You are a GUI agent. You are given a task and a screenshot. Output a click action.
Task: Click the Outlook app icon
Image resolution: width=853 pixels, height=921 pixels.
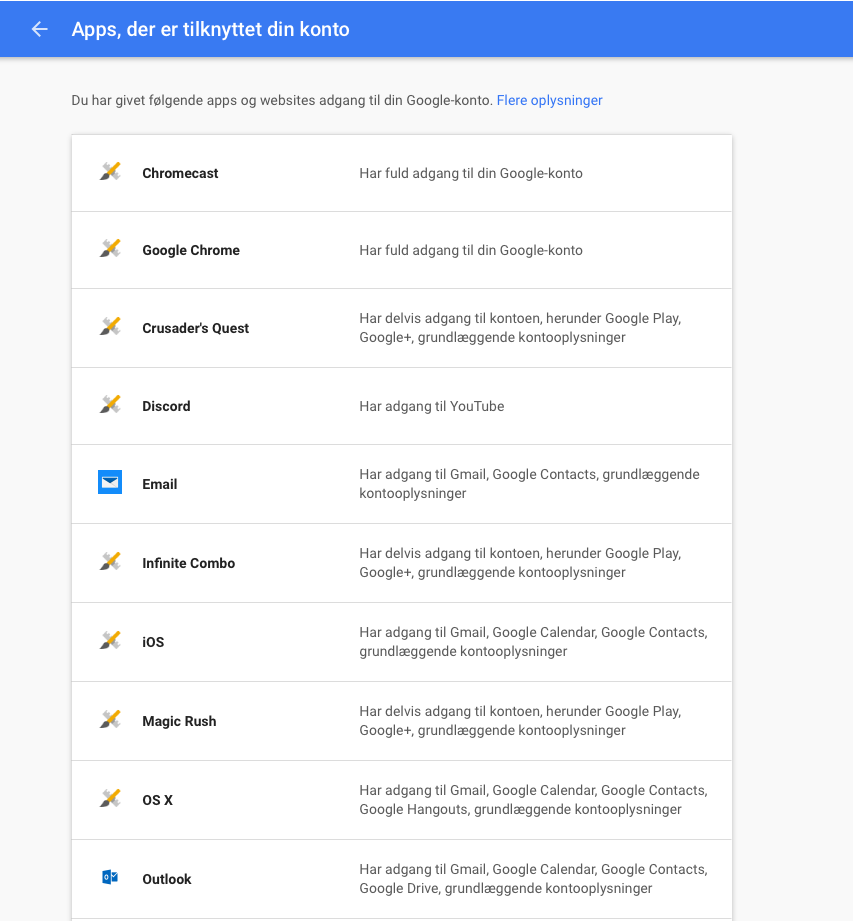point(110,878)
